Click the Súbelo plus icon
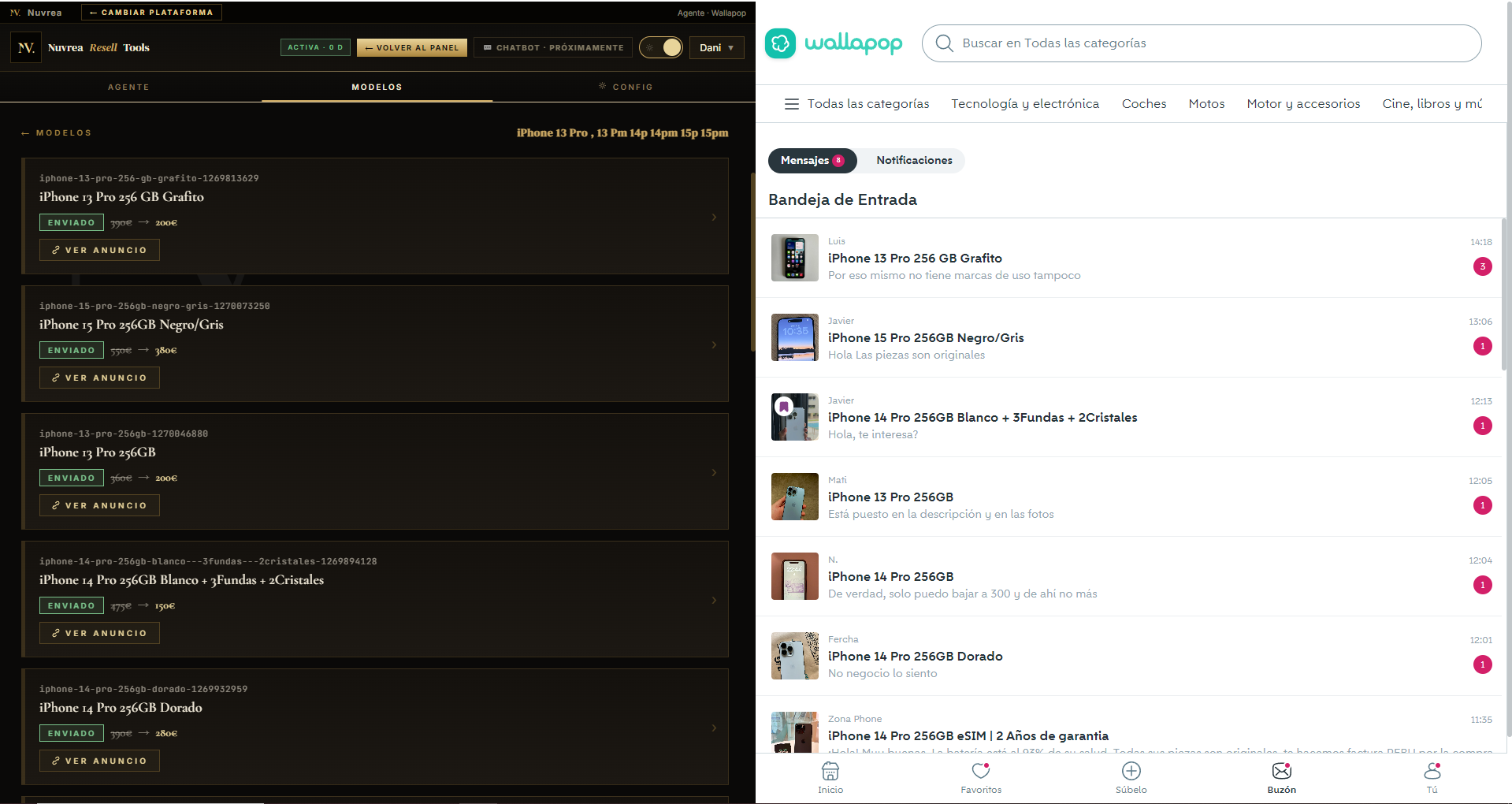 [1131, 771]
